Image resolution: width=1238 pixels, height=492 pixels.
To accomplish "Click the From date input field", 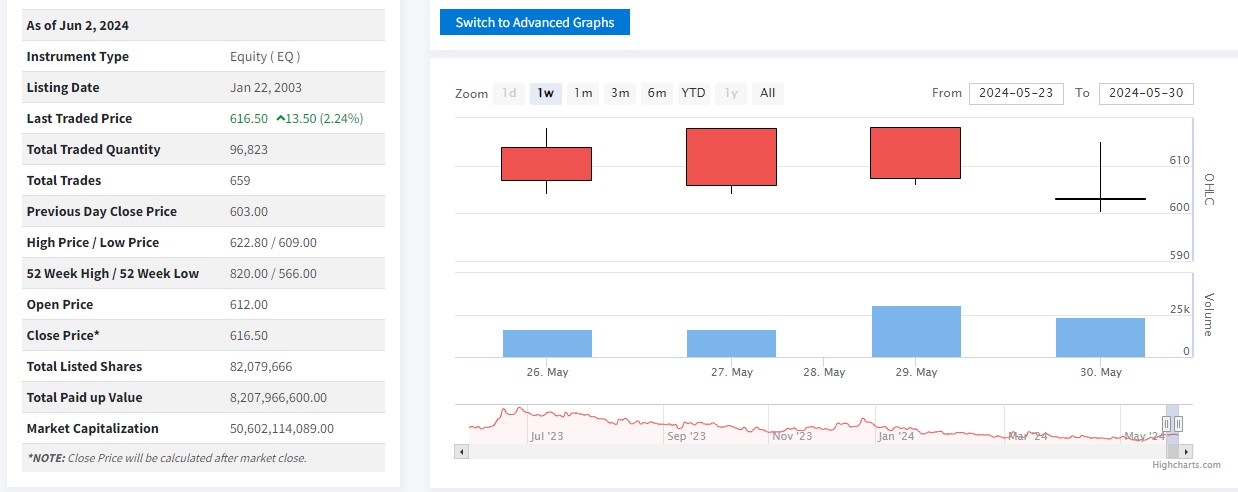I will [x=1015, y=93].
